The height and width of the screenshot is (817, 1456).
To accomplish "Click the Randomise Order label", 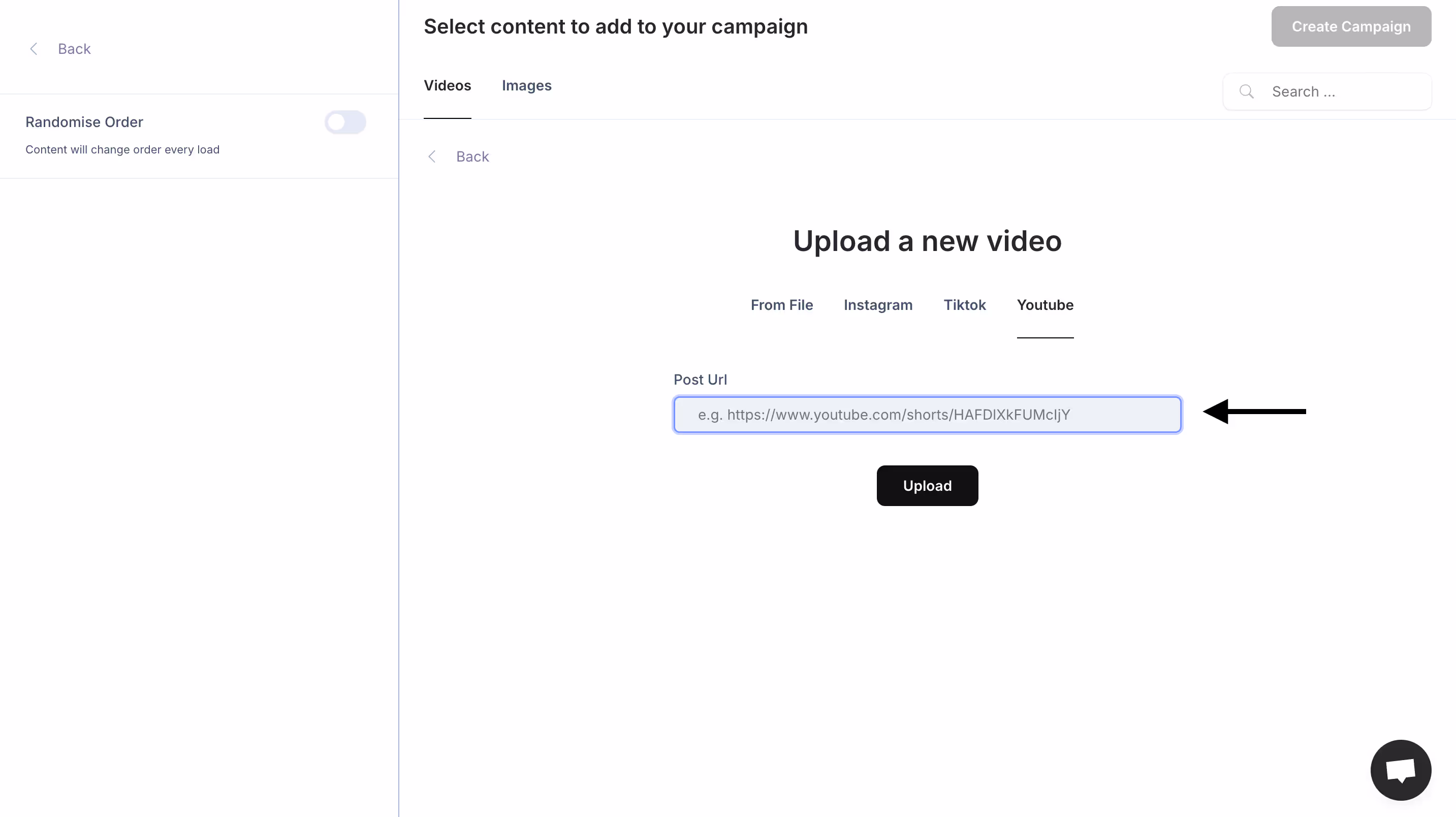I will click(x=84, y=122).
